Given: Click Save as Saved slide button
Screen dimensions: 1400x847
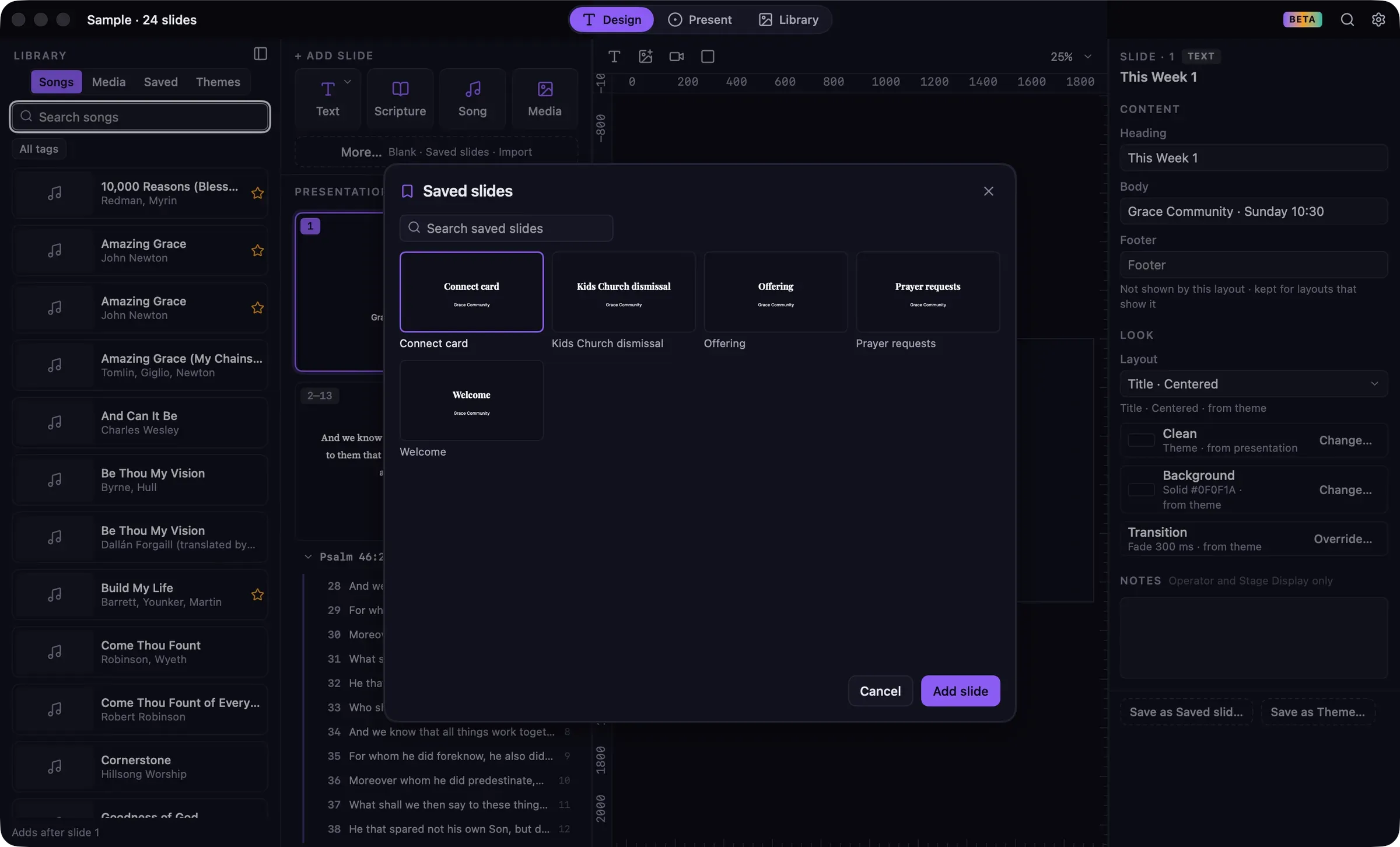Looking at the screenshot, I should click(1186, 712).
